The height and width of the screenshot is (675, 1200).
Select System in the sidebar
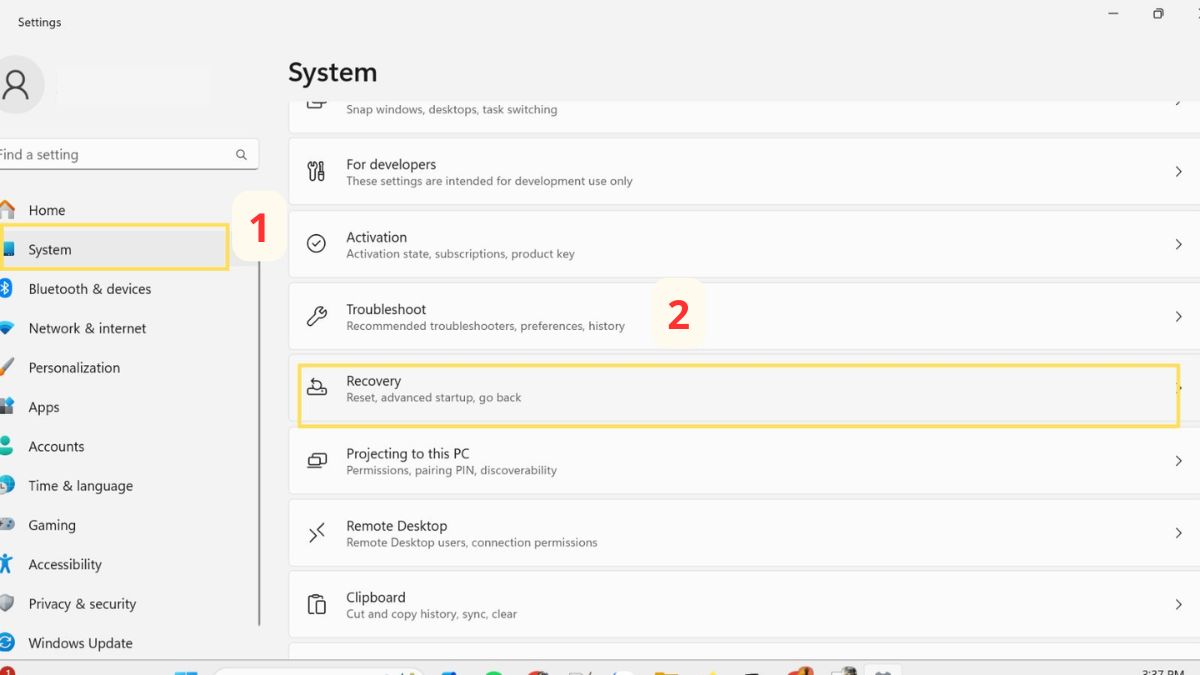(x=50, y=250)
